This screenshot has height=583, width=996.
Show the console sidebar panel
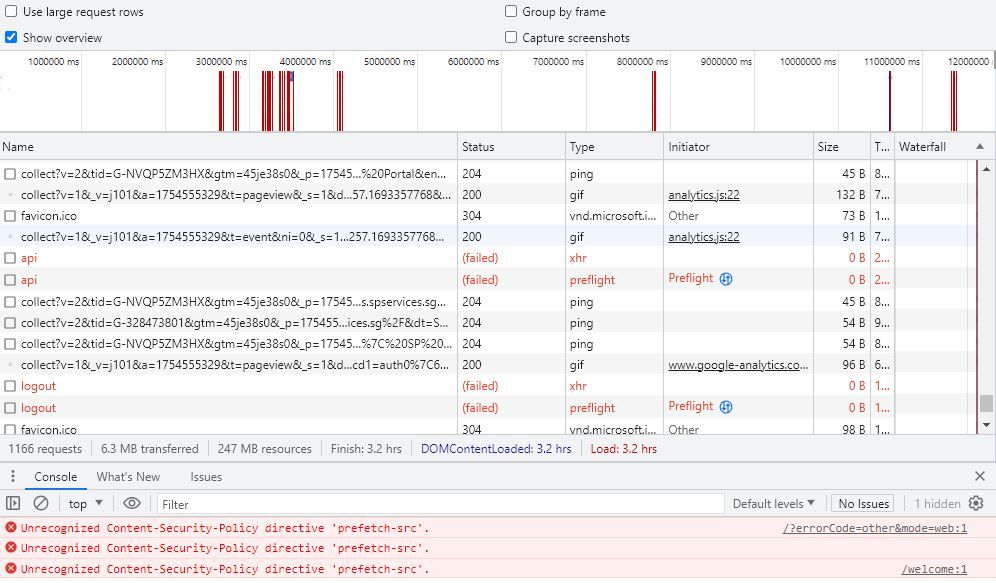[13, 504]
